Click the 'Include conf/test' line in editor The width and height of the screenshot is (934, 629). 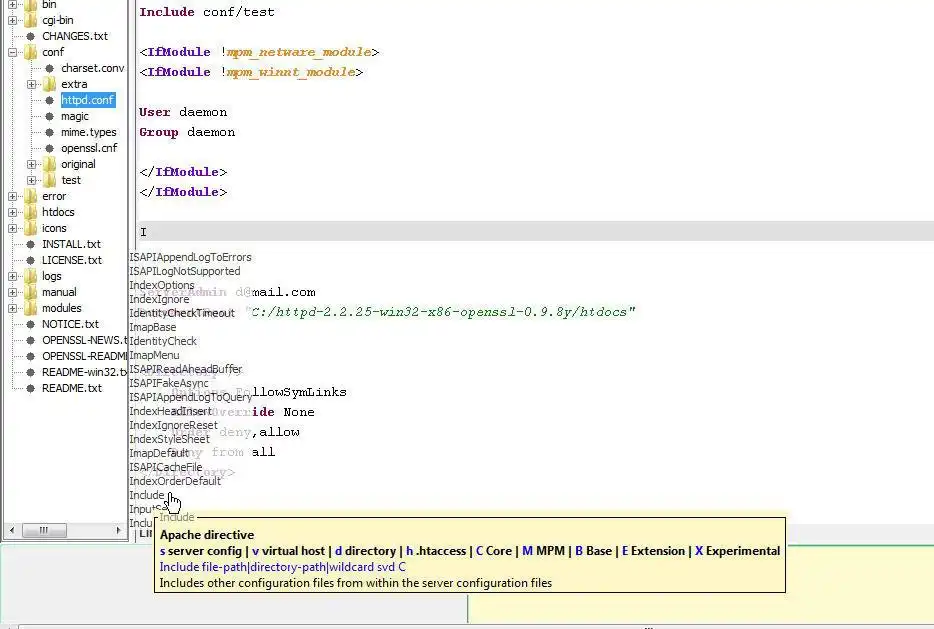207,12
